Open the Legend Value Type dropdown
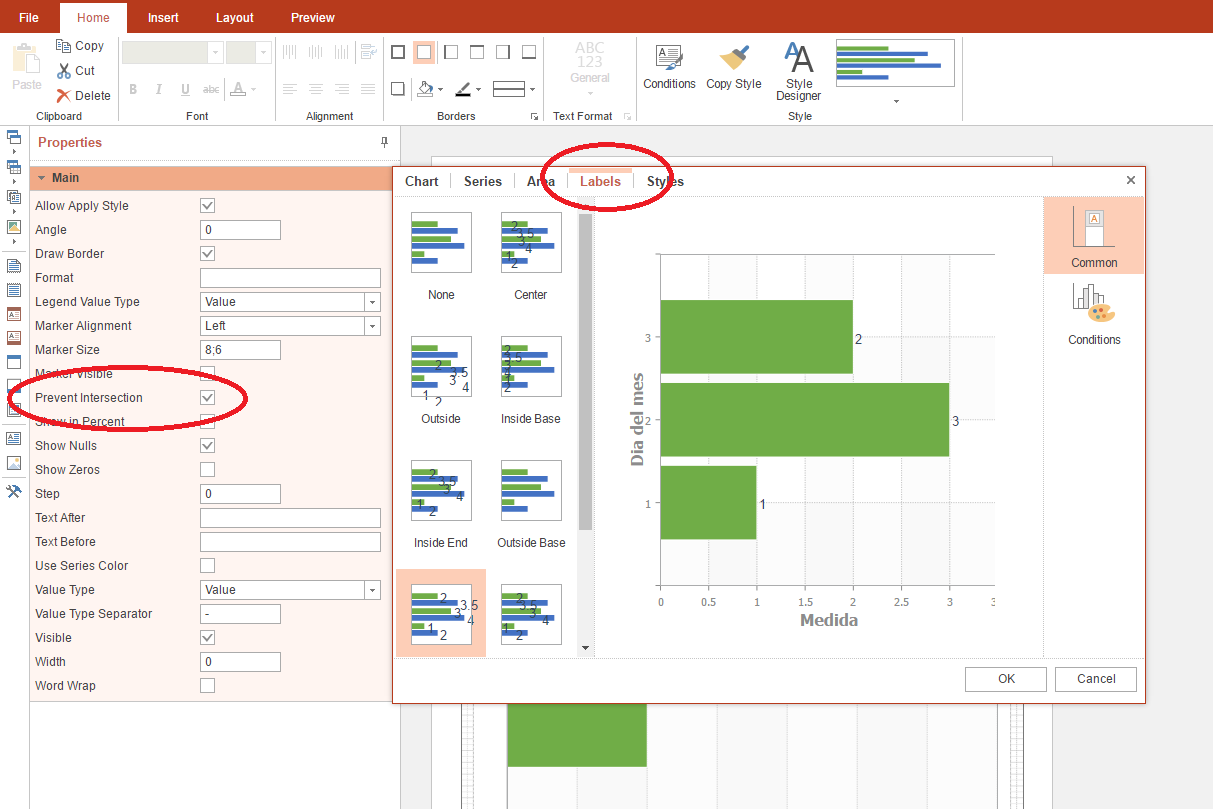 pyautogui.click(x=373, y=302)
